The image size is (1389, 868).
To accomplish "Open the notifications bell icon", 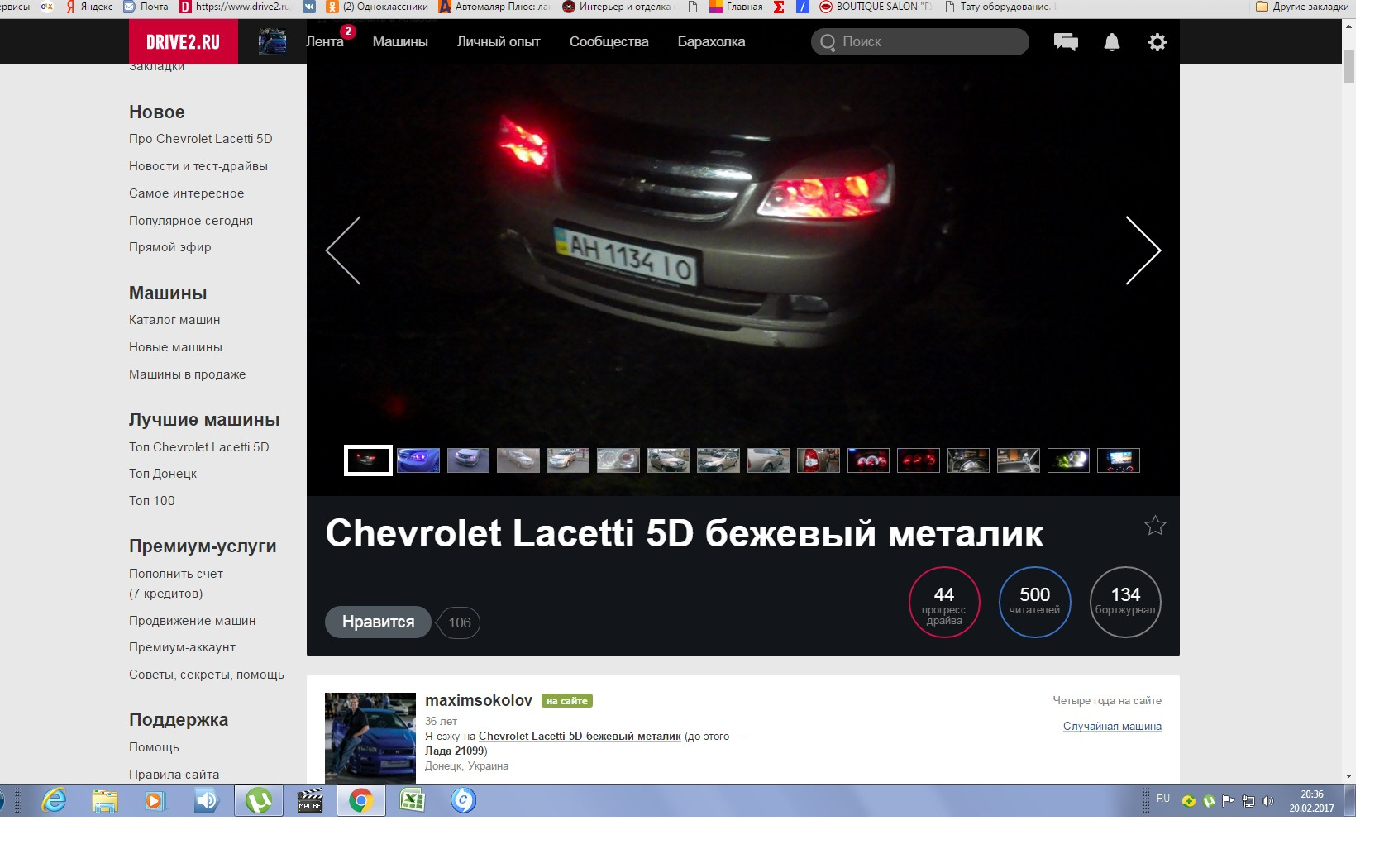I will coord(1112,42).
